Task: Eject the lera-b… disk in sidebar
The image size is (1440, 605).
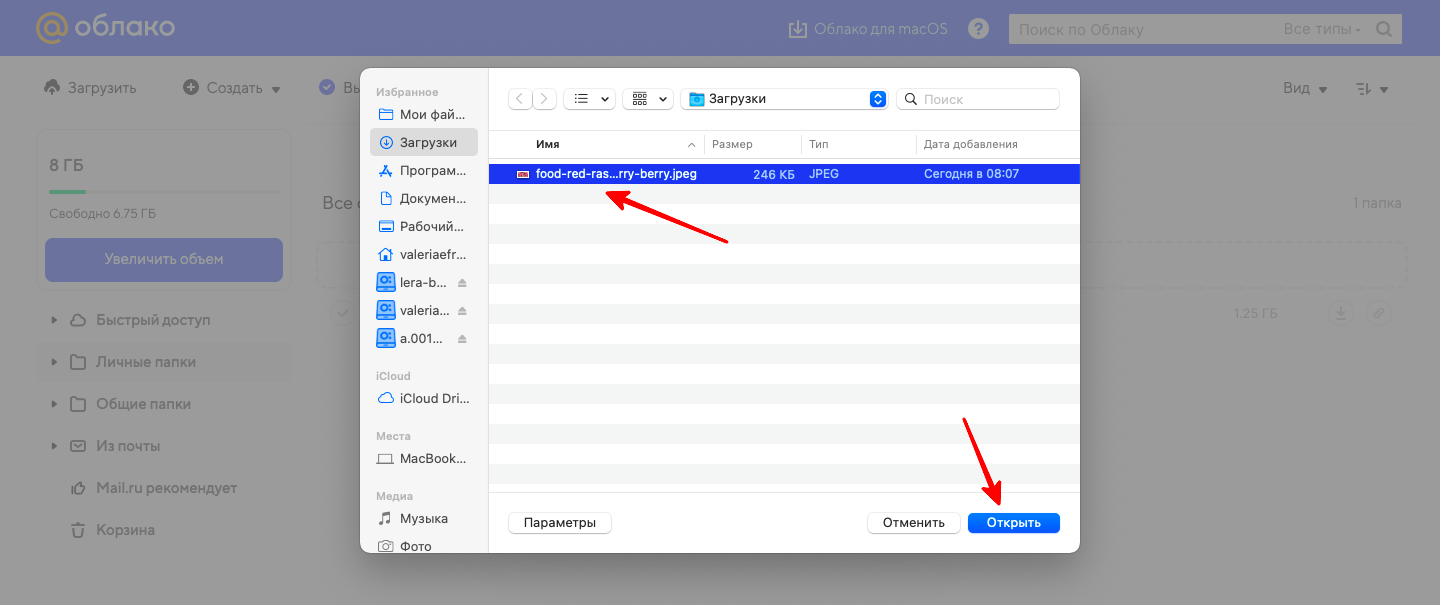Action: click(x=462, y=283)
